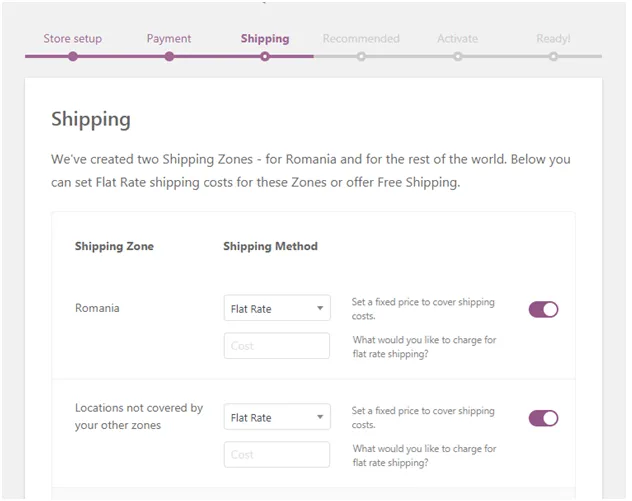632x501 pixels.
Task: Click the Activate progress dot
Action: click(457, 56)
